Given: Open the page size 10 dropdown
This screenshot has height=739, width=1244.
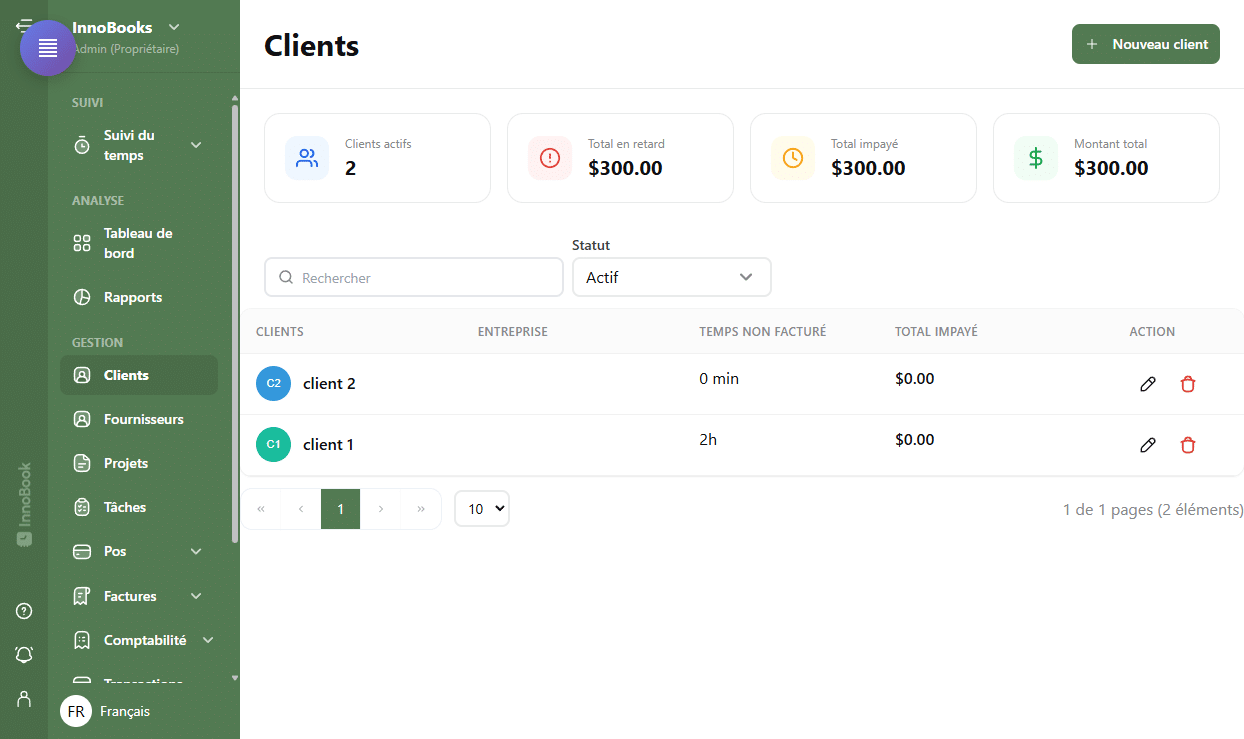Looking at the screenshot, I should [x=482, y=509].
